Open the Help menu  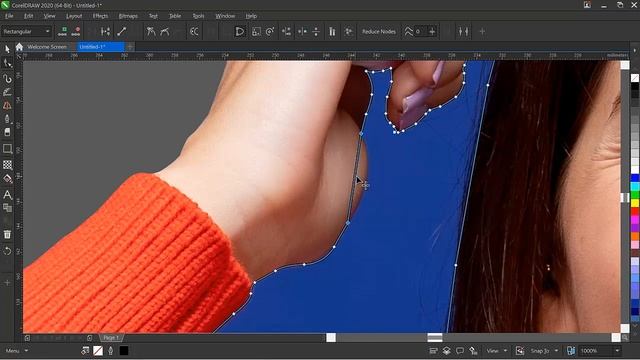pos(251,16)
